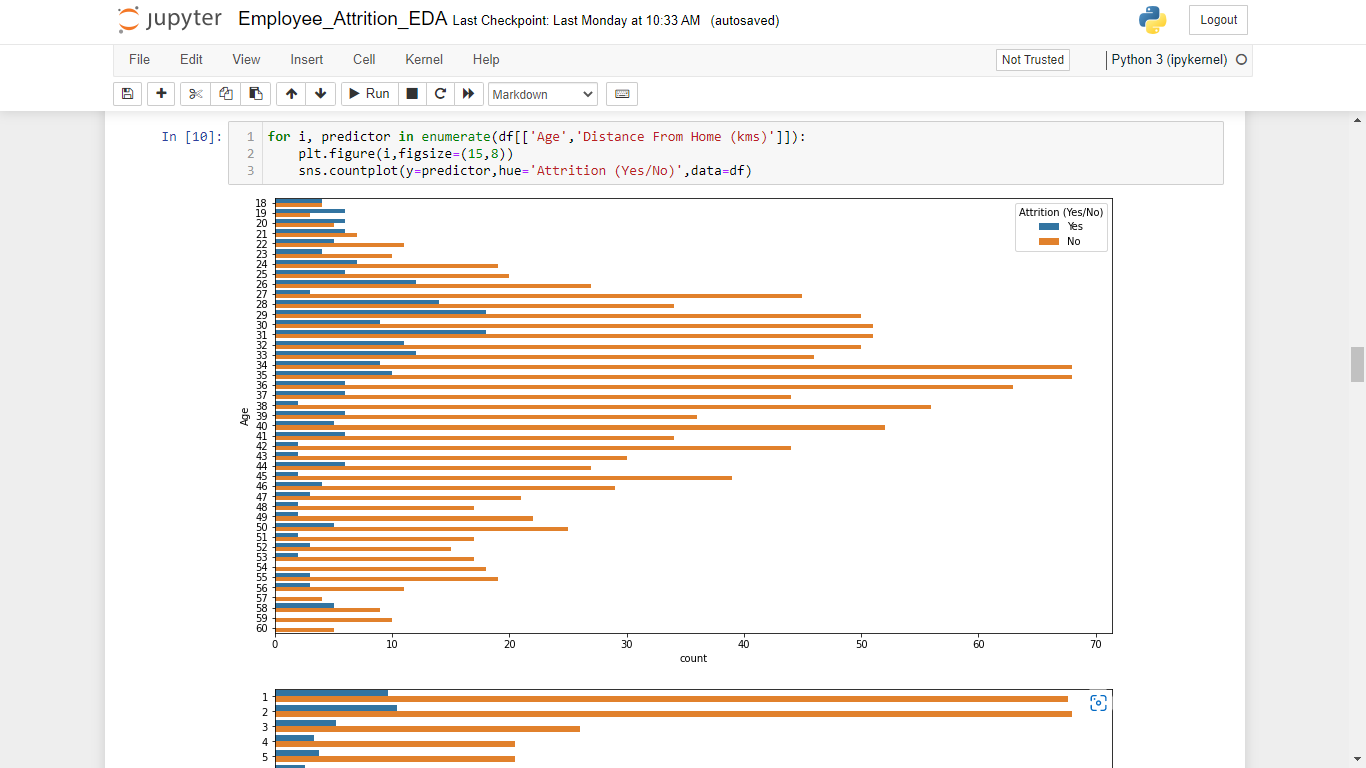This screenshot has width=1366, height=768.
Task: Run the selected code cell
Action: coord(368,93)
